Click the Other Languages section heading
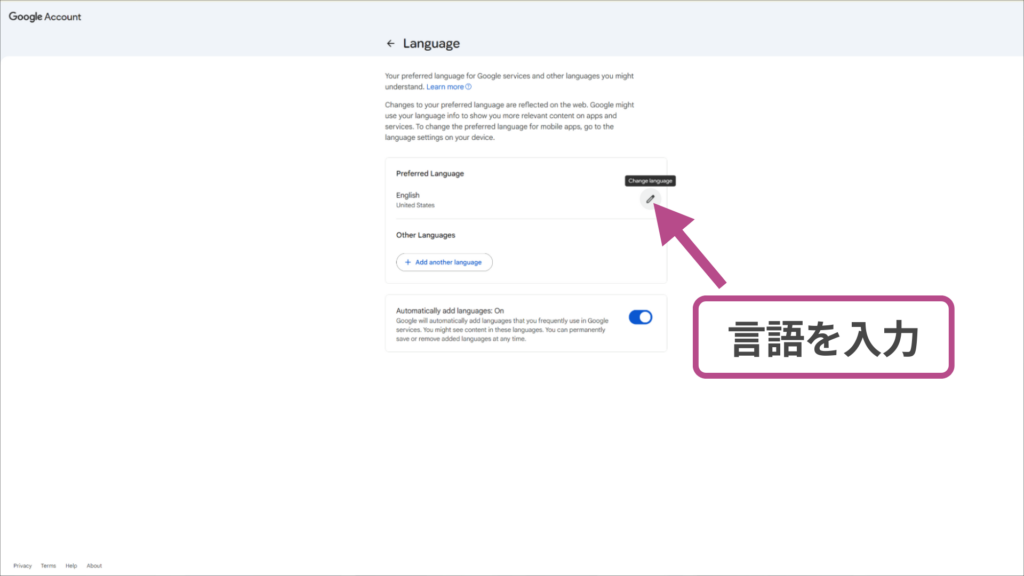Viewport: 1024px width, 576px height. 426,235
